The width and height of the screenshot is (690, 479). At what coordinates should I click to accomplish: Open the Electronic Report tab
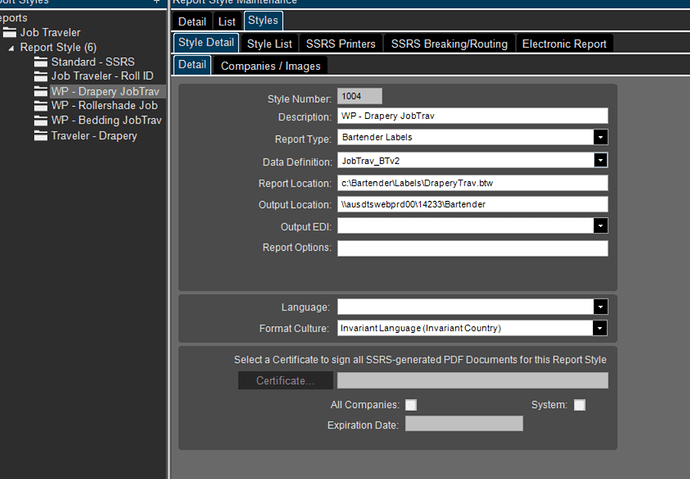point(564,44)
